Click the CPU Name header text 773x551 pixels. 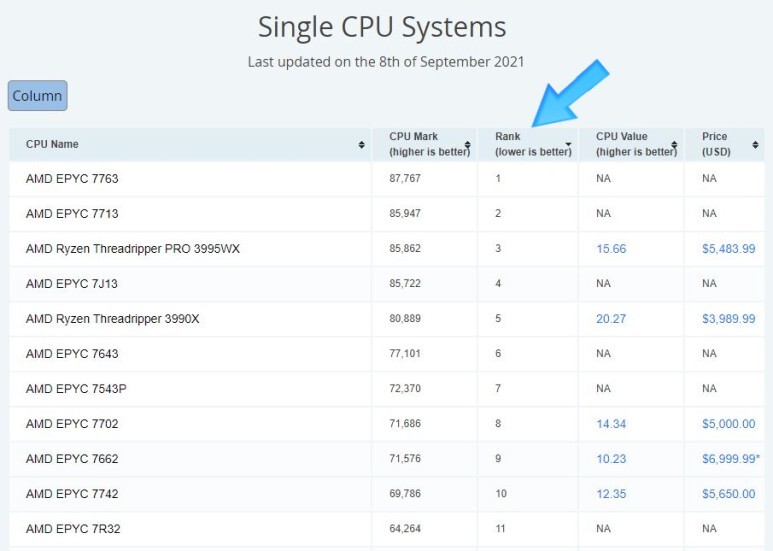point(52,144)
